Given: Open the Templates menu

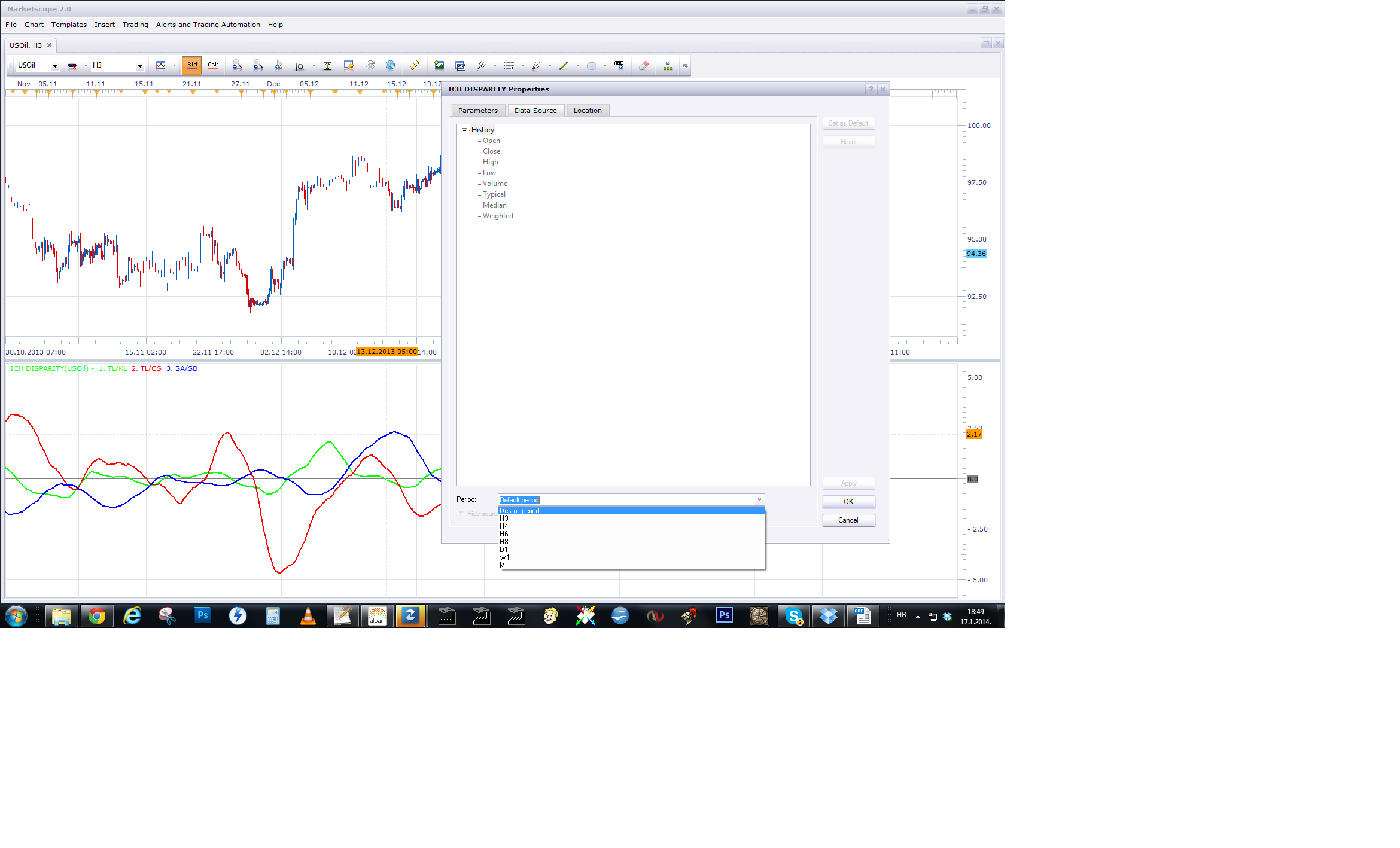Looking at the screenshot, I should pos(69,25).
